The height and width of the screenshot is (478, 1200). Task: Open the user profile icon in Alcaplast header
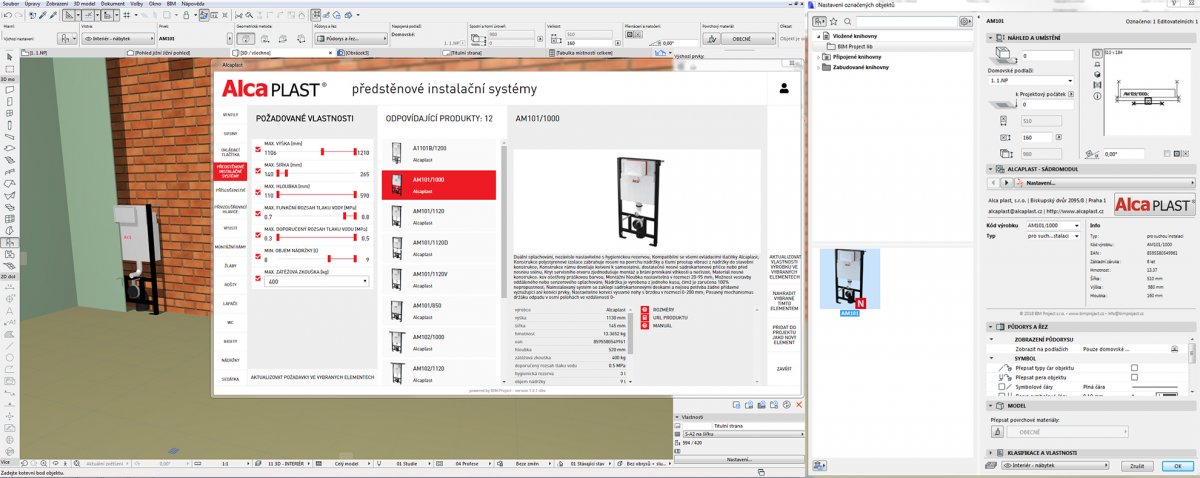point(784,89)
